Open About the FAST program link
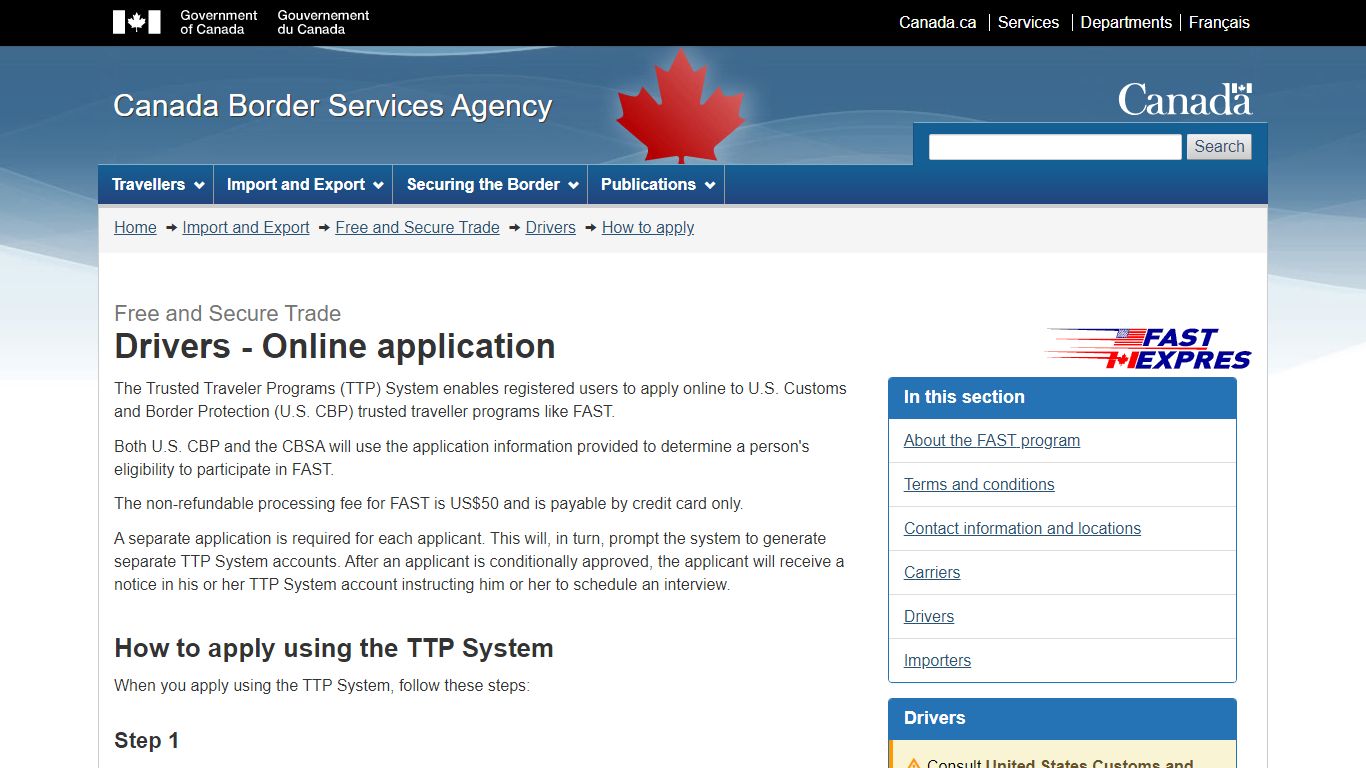Viewport: 1366px width, 768px height. [992, 441]
